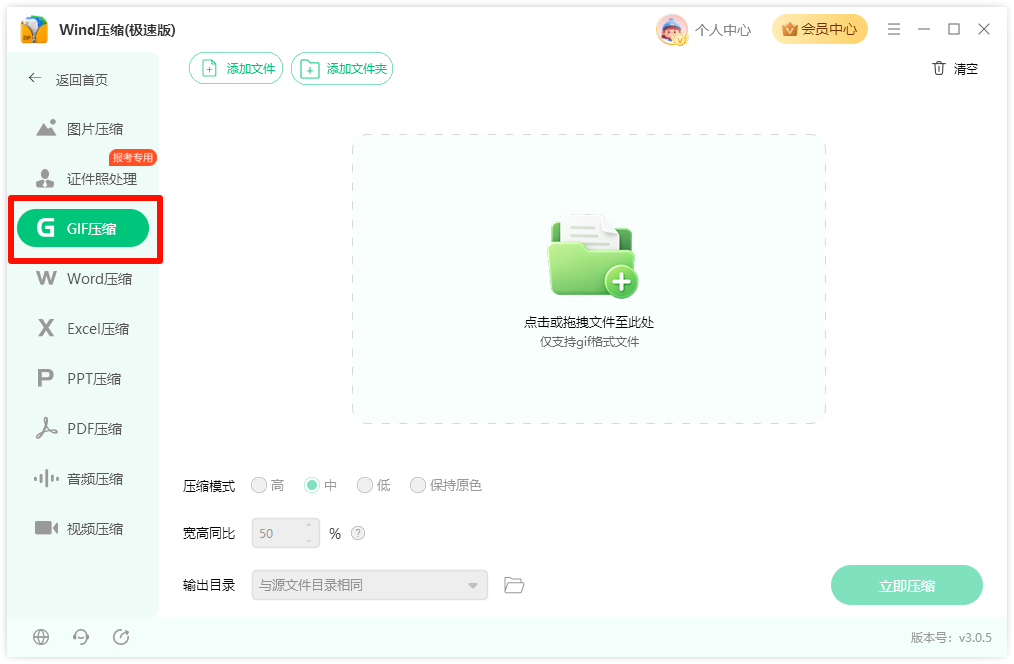The width and height of the screenshot is (1014, 664).
Task: Switch to Excel压缩 tab
Action: 83,328
